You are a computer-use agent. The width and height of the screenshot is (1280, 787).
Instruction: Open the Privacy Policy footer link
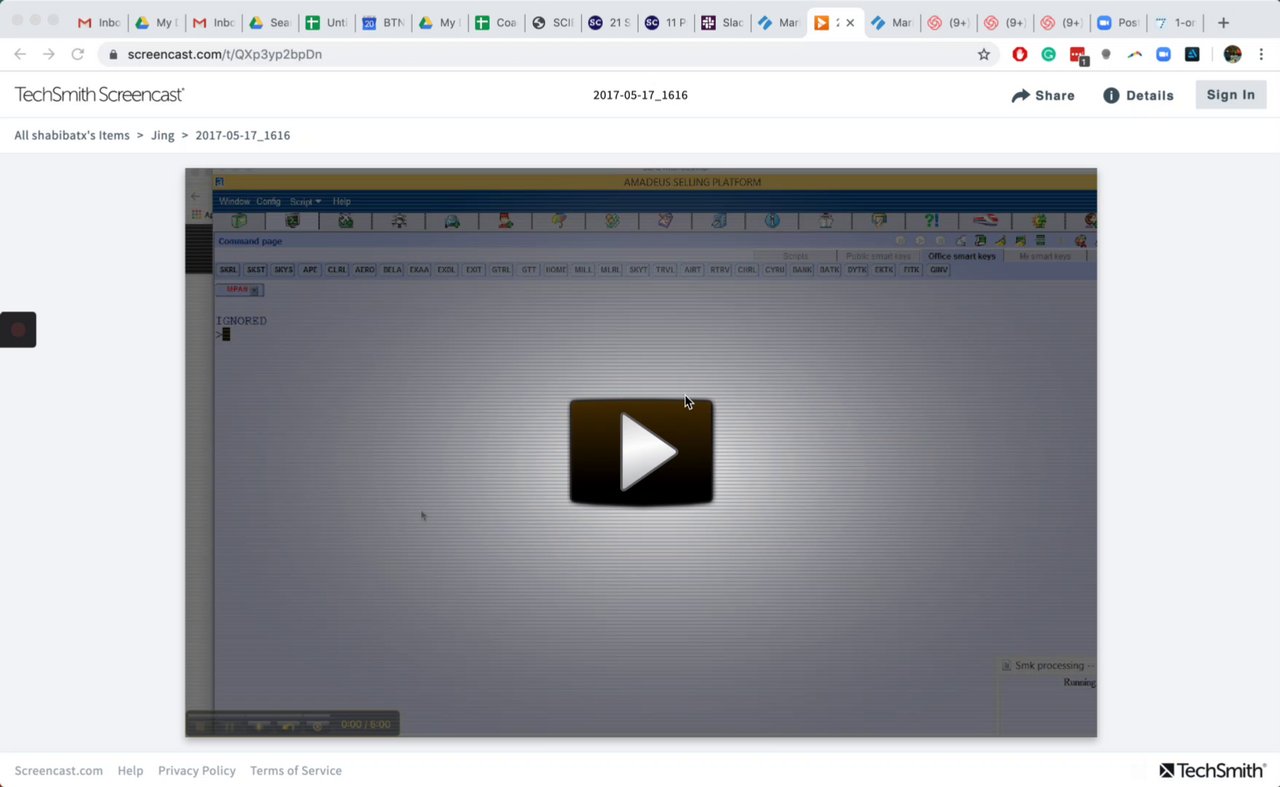pos(197,770)
